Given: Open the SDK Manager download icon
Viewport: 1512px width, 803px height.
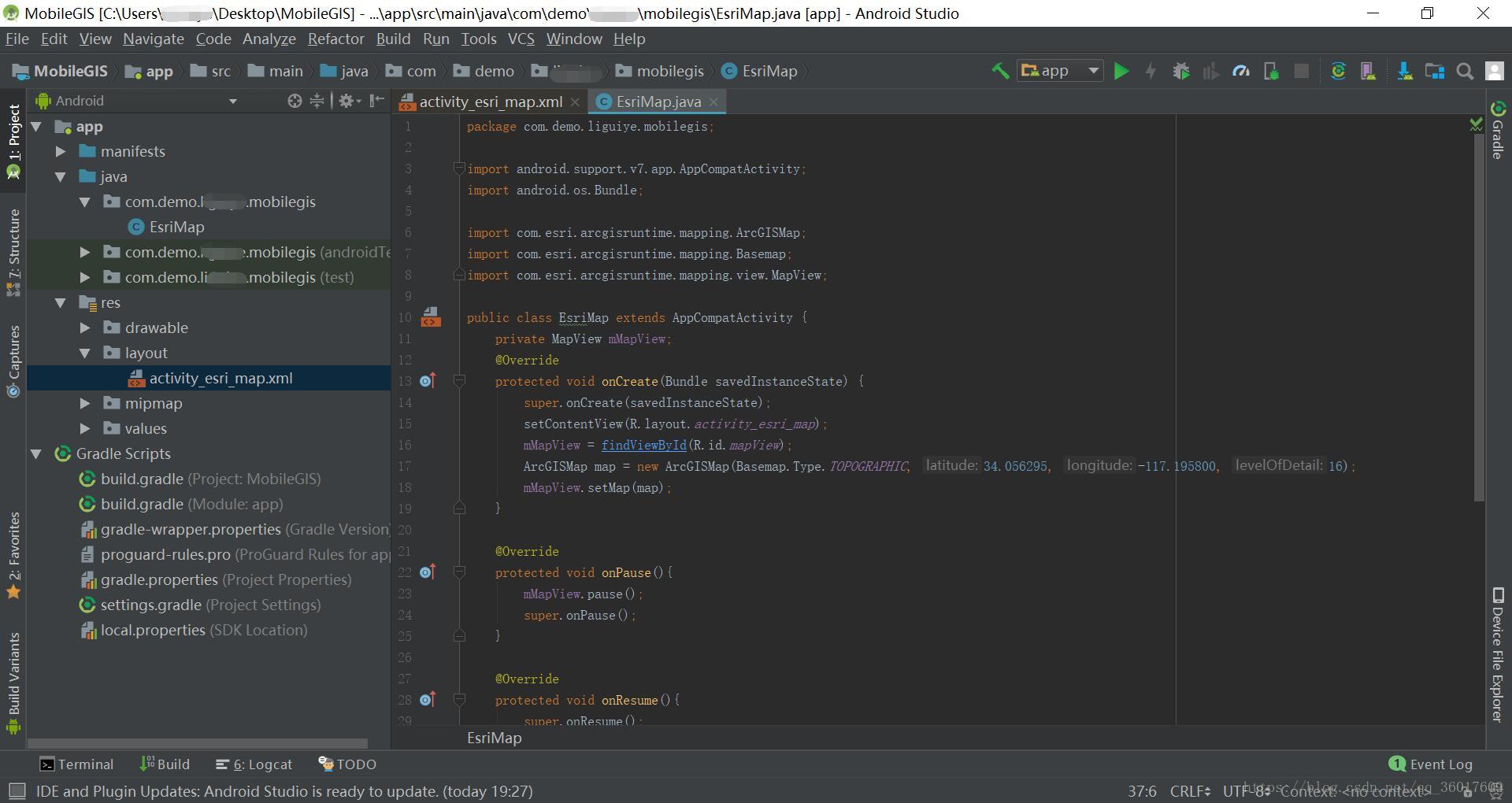Looking at the screenshot, I should [1404, 72].
